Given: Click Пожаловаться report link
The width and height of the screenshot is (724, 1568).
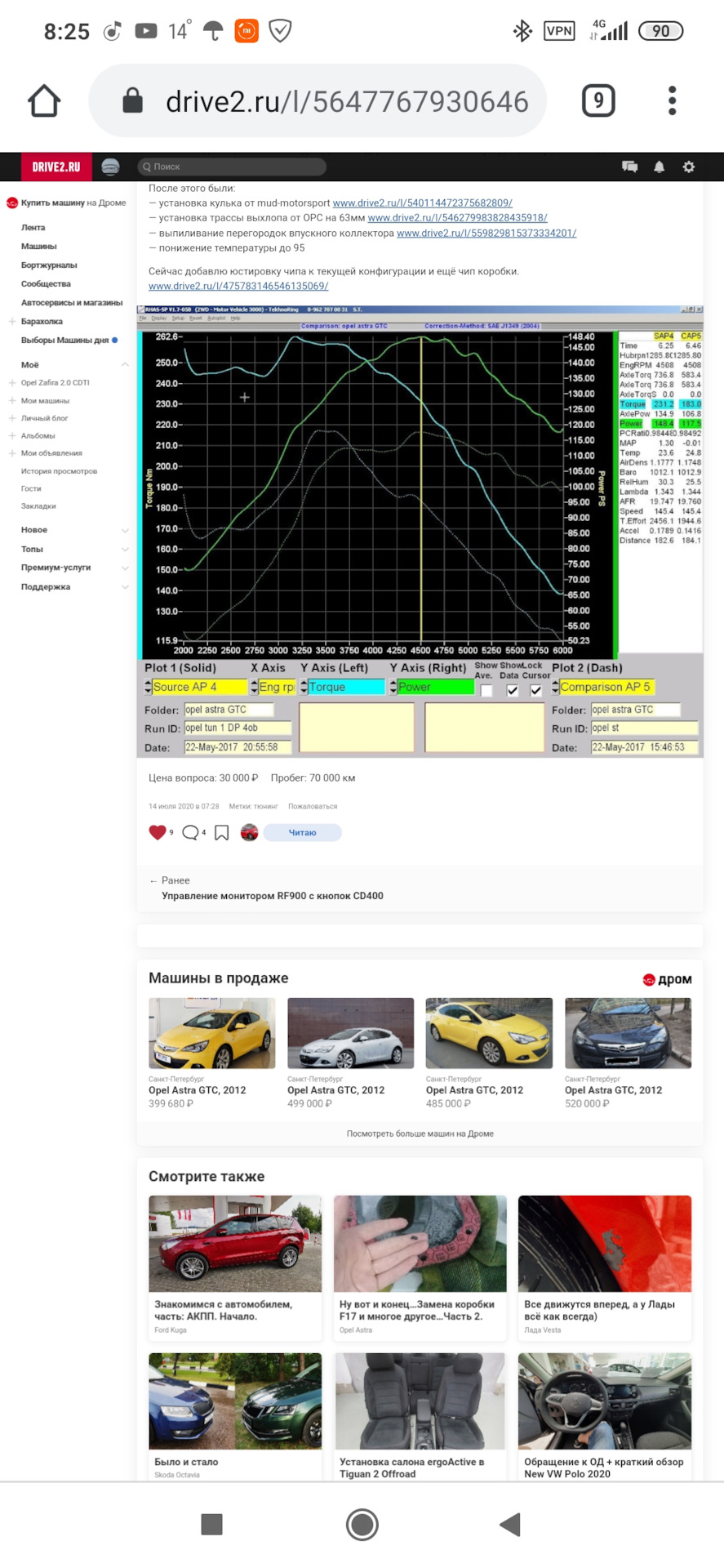Looking at the screenshot, I should pyautogui.click(x=313, y=806).
